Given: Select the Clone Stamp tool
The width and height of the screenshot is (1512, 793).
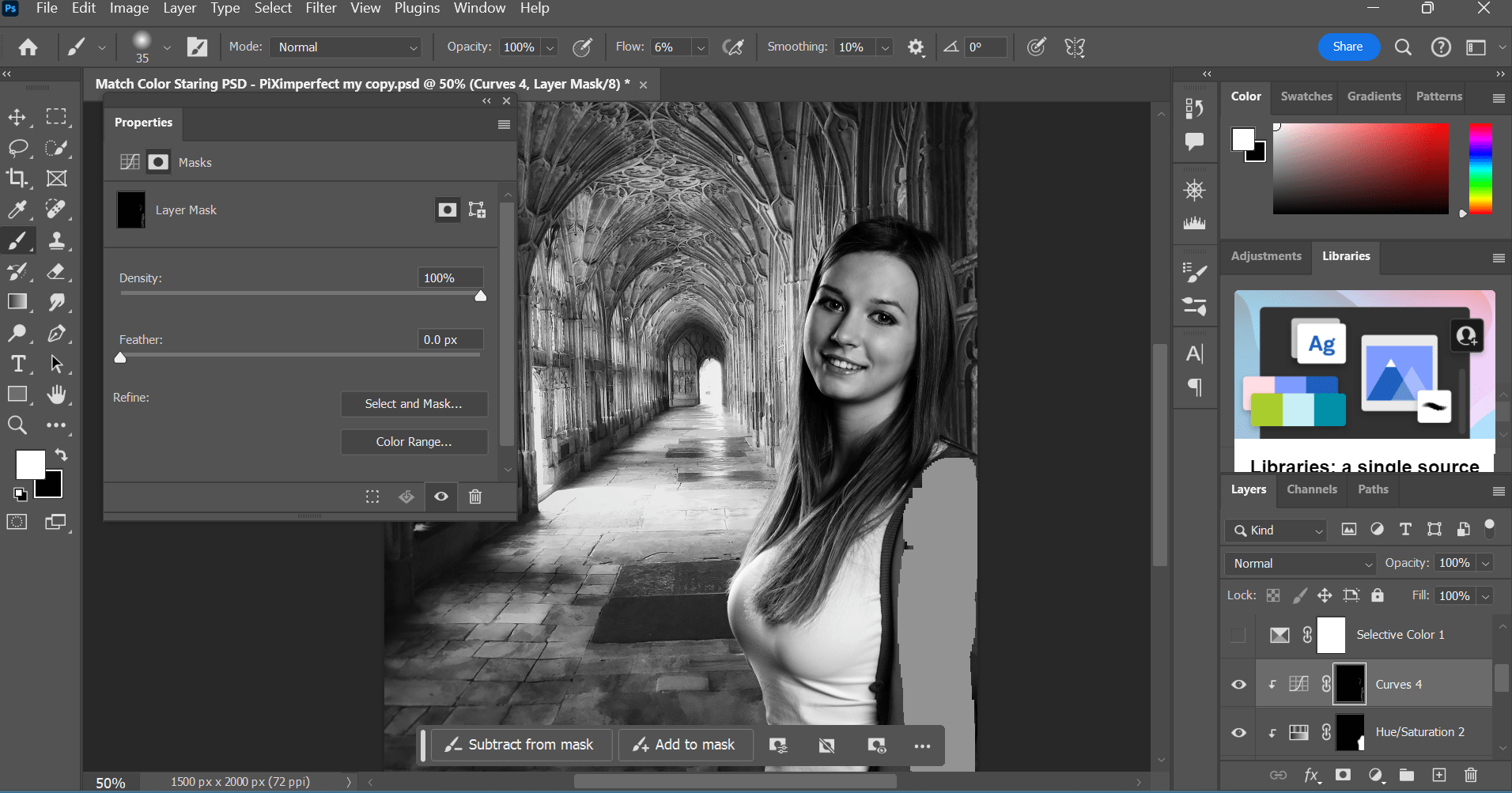Looking at the screenshot, I should click(58, 240).
